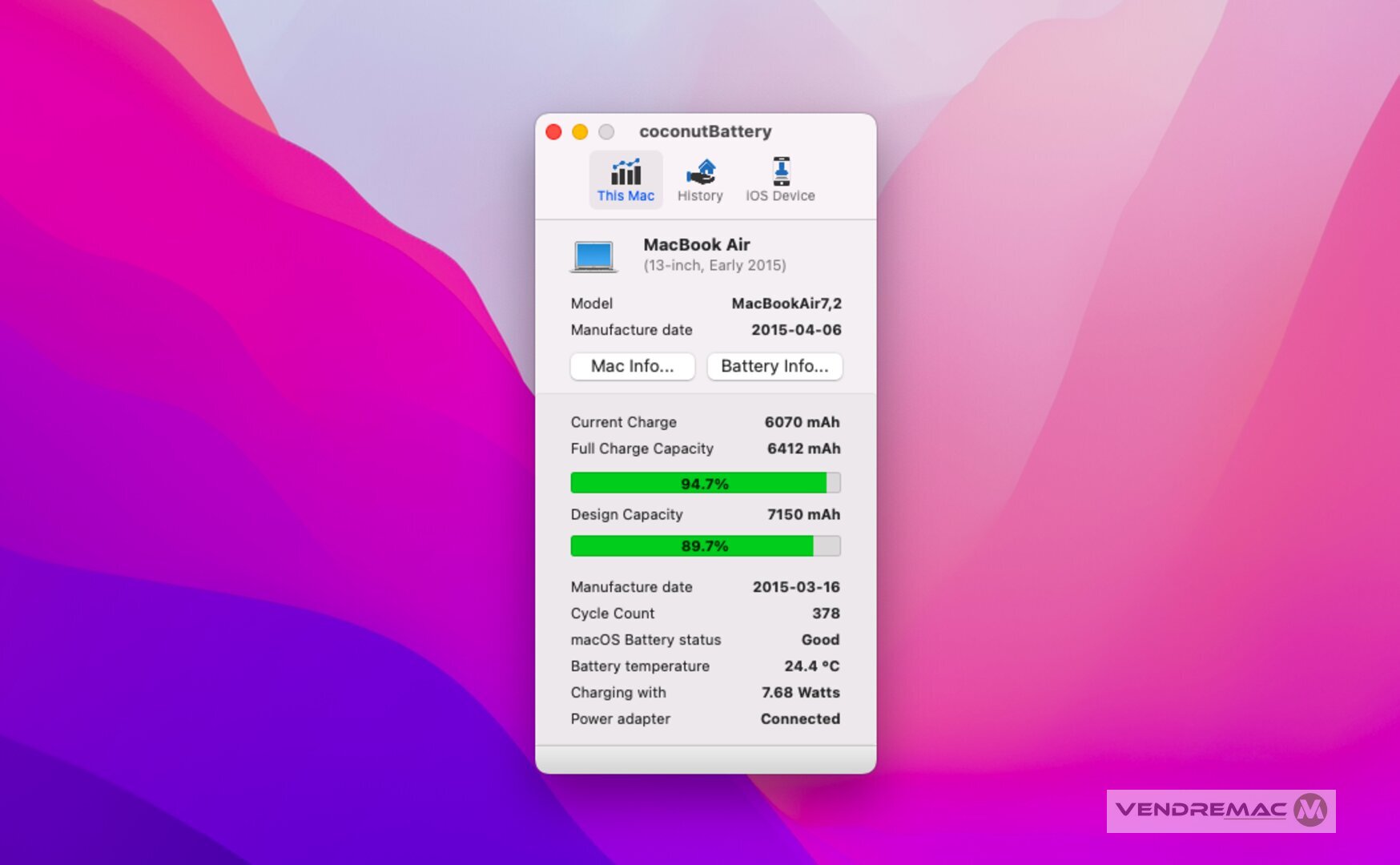Close the coconutBattery window
Image resolution: width=1400 pixels, height=865 pixels.
pyautogui.click(x=553, y=131)
